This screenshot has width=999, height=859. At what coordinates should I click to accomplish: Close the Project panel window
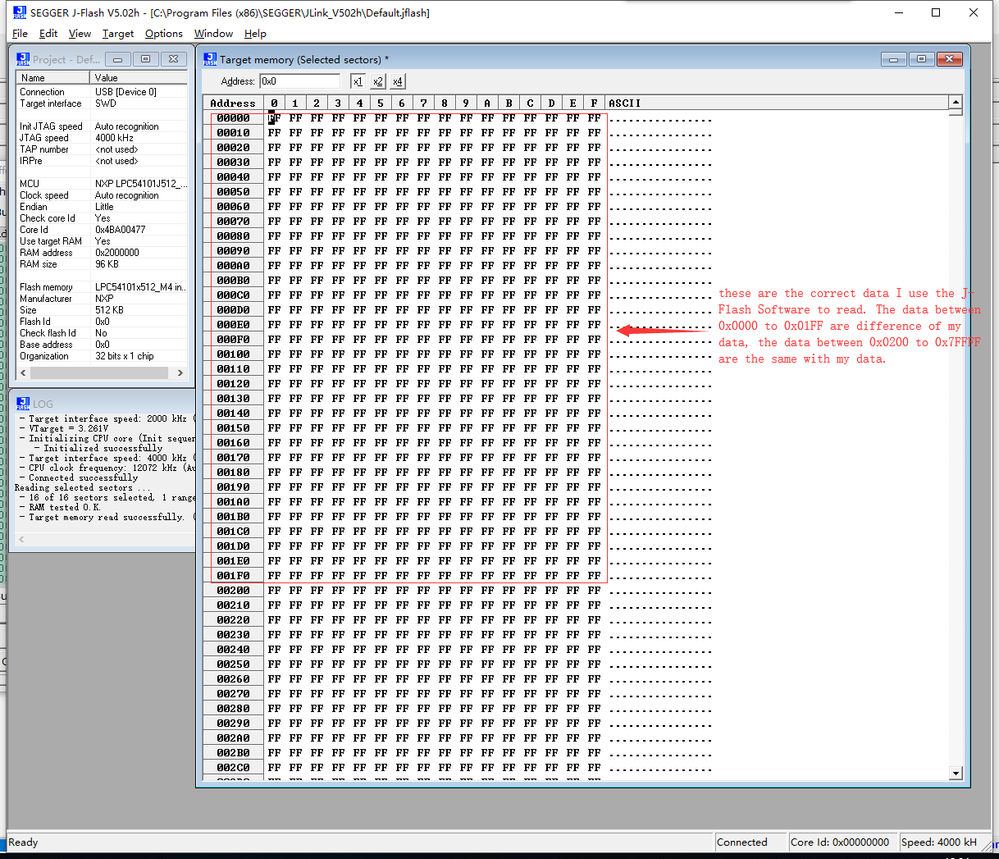coord(173,59)
